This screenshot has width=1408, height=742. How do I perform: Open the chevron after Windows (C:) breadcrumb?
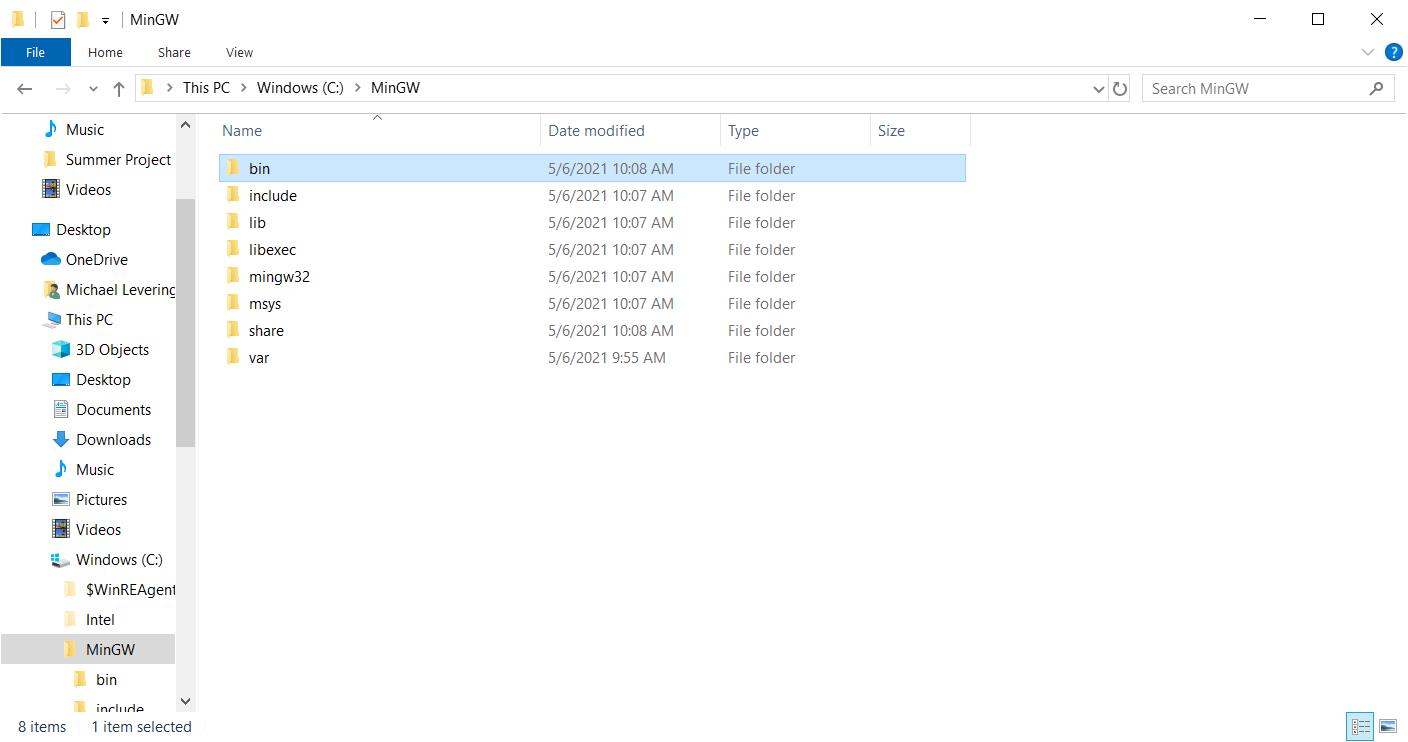(357, 88)
